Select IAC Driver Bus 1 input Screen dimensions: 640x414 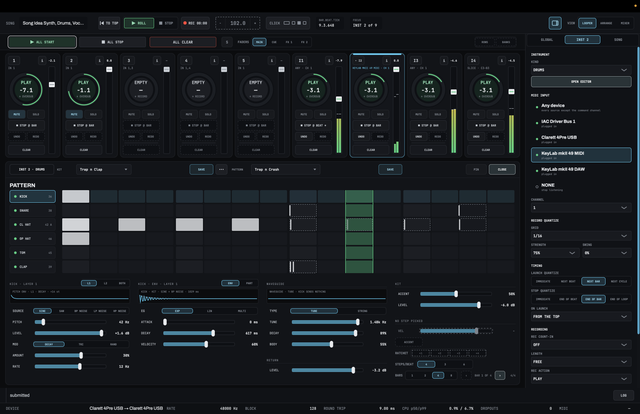click(x=581, y=123)
